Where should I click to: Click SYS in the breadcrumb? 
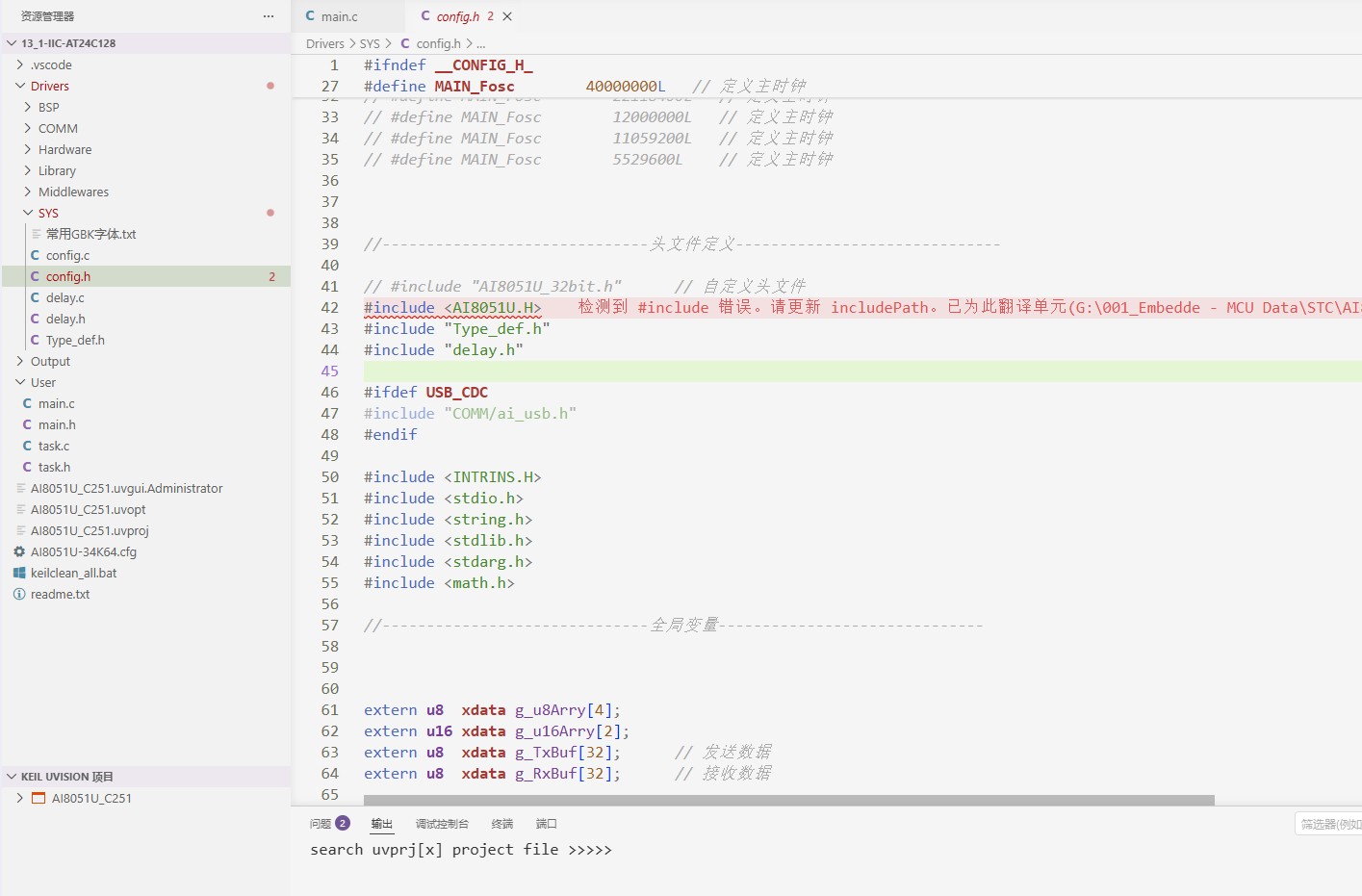coord(370,43)
